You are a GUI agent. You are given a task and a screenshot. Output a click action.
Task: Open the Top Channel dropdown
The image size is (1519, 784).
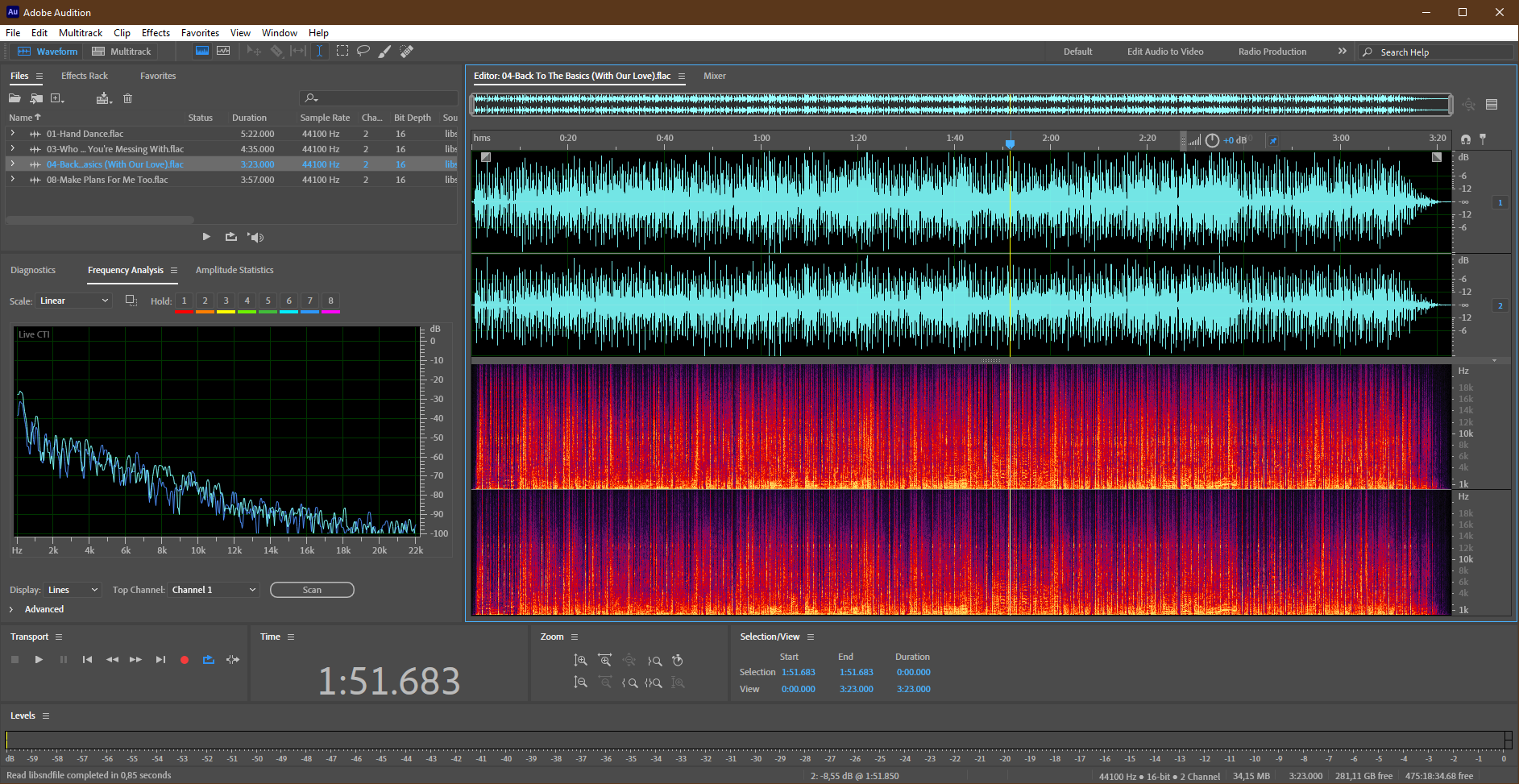point(214,590)
